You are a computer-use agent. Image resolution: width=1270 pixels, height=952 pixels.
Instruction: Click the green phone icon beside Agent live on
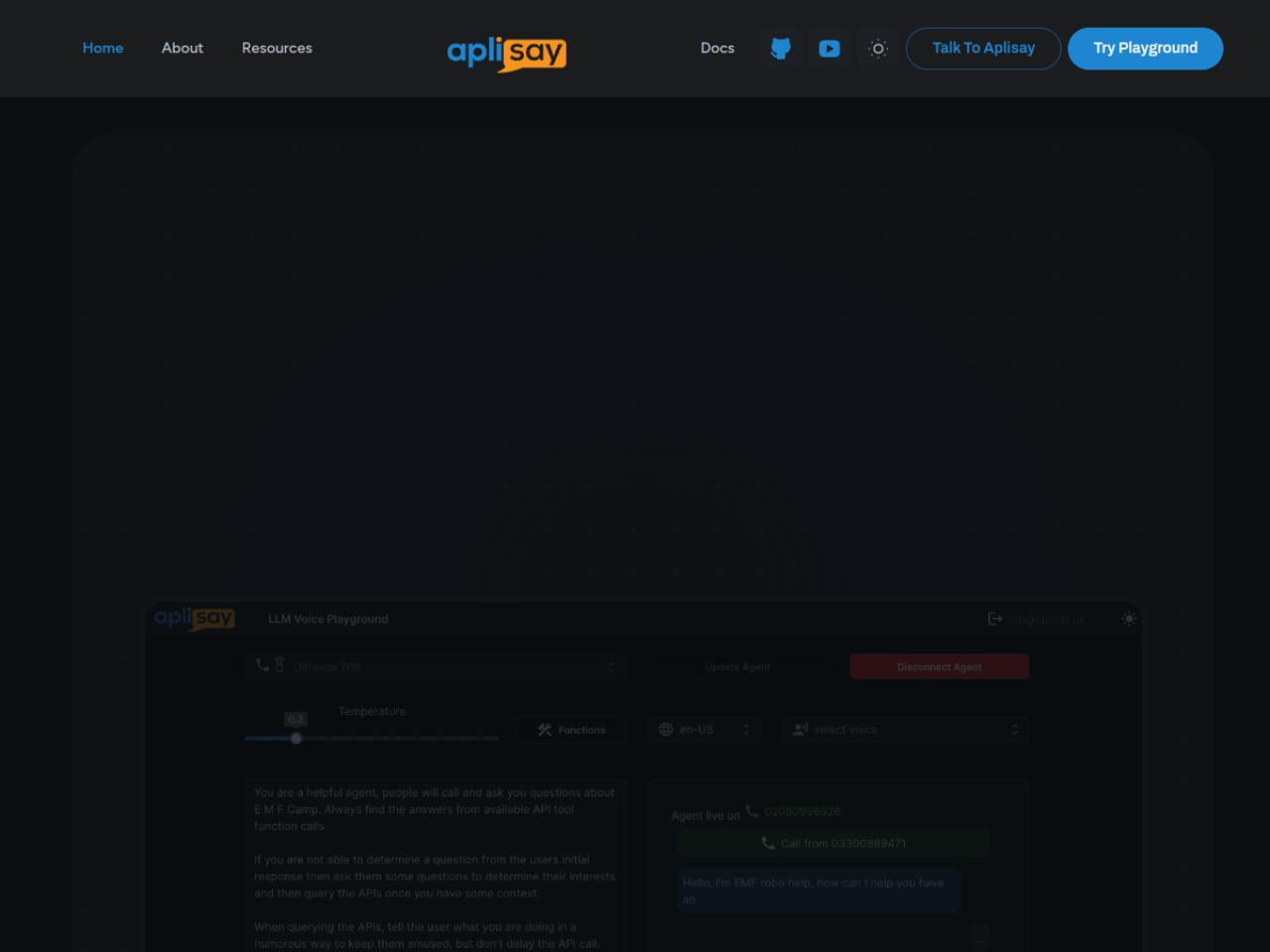click(752, 811)
